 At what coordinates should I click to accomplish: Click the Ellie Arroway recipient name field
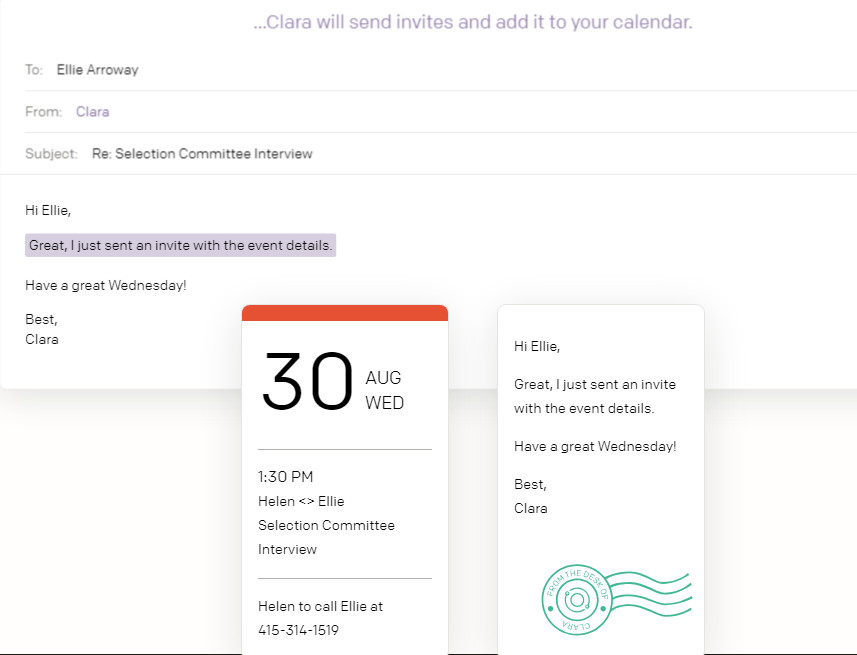(x=97, y=70)
